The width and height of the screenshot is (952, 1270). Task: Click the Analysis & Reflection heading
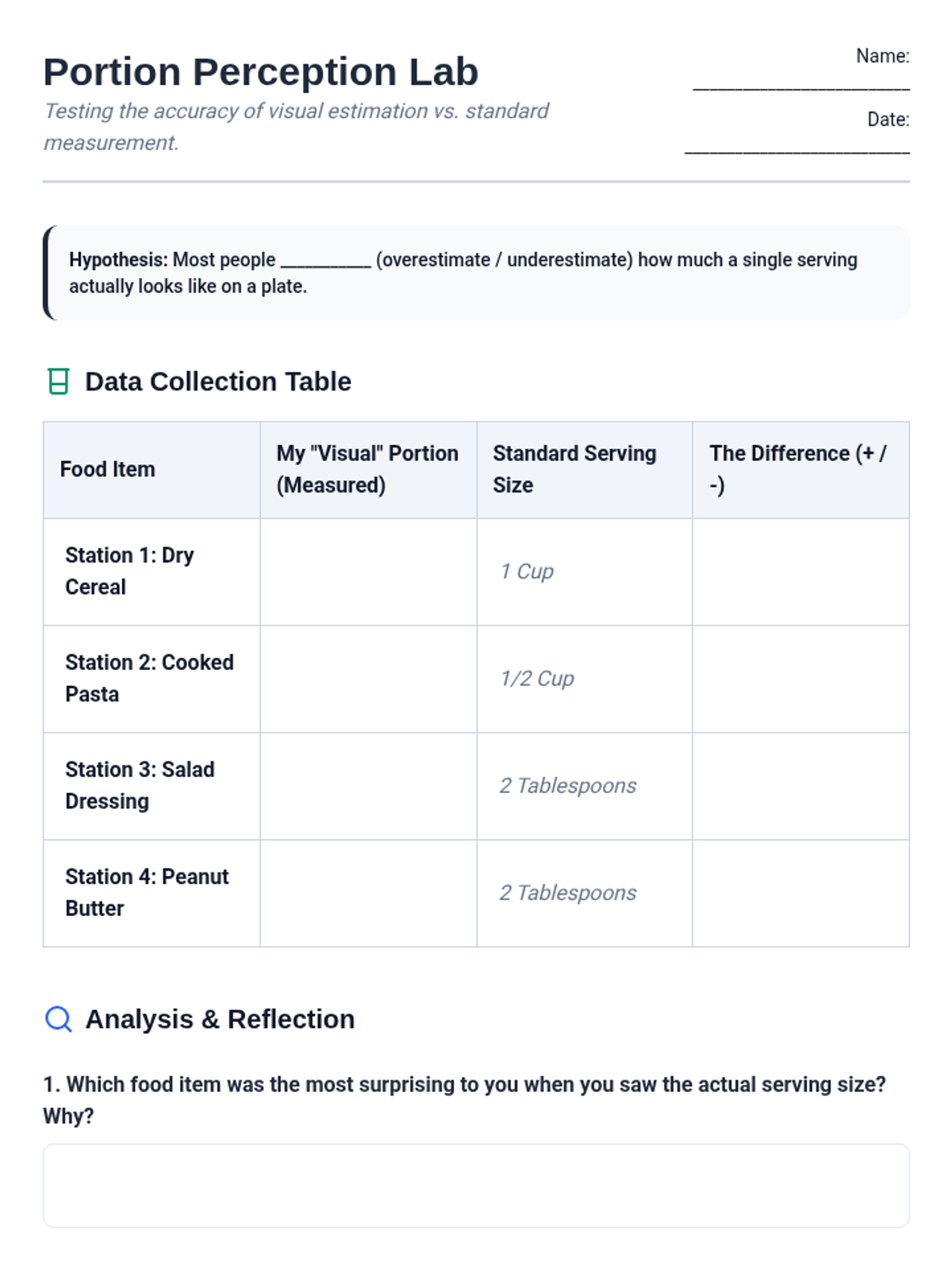pos(220,1019)
